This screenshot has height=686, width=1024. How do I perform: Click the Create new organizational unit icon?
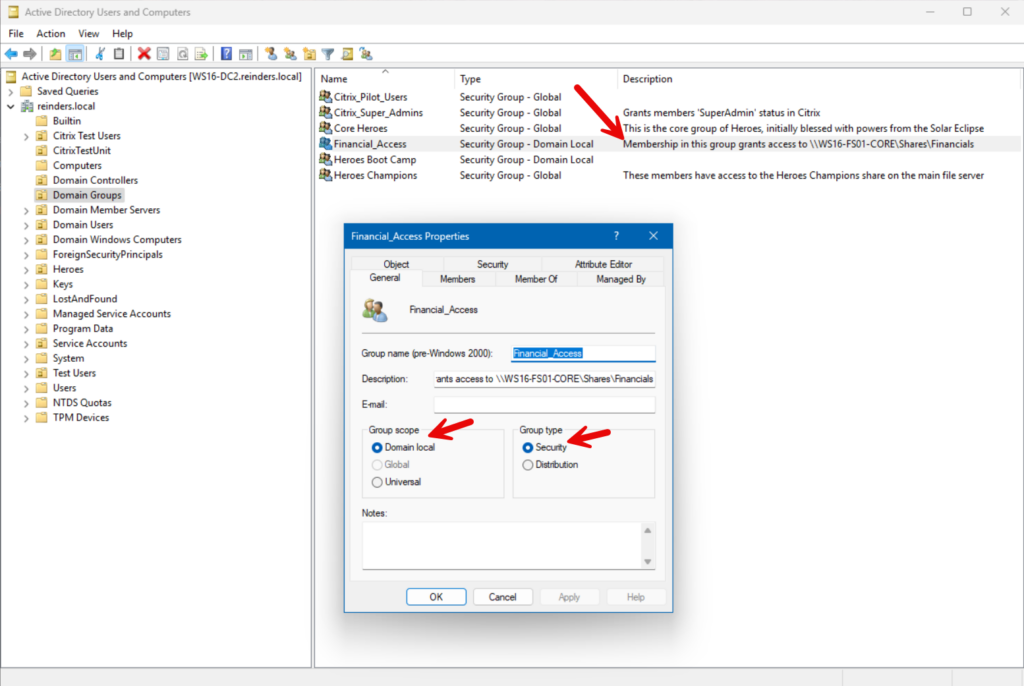(x=309, y=54)
